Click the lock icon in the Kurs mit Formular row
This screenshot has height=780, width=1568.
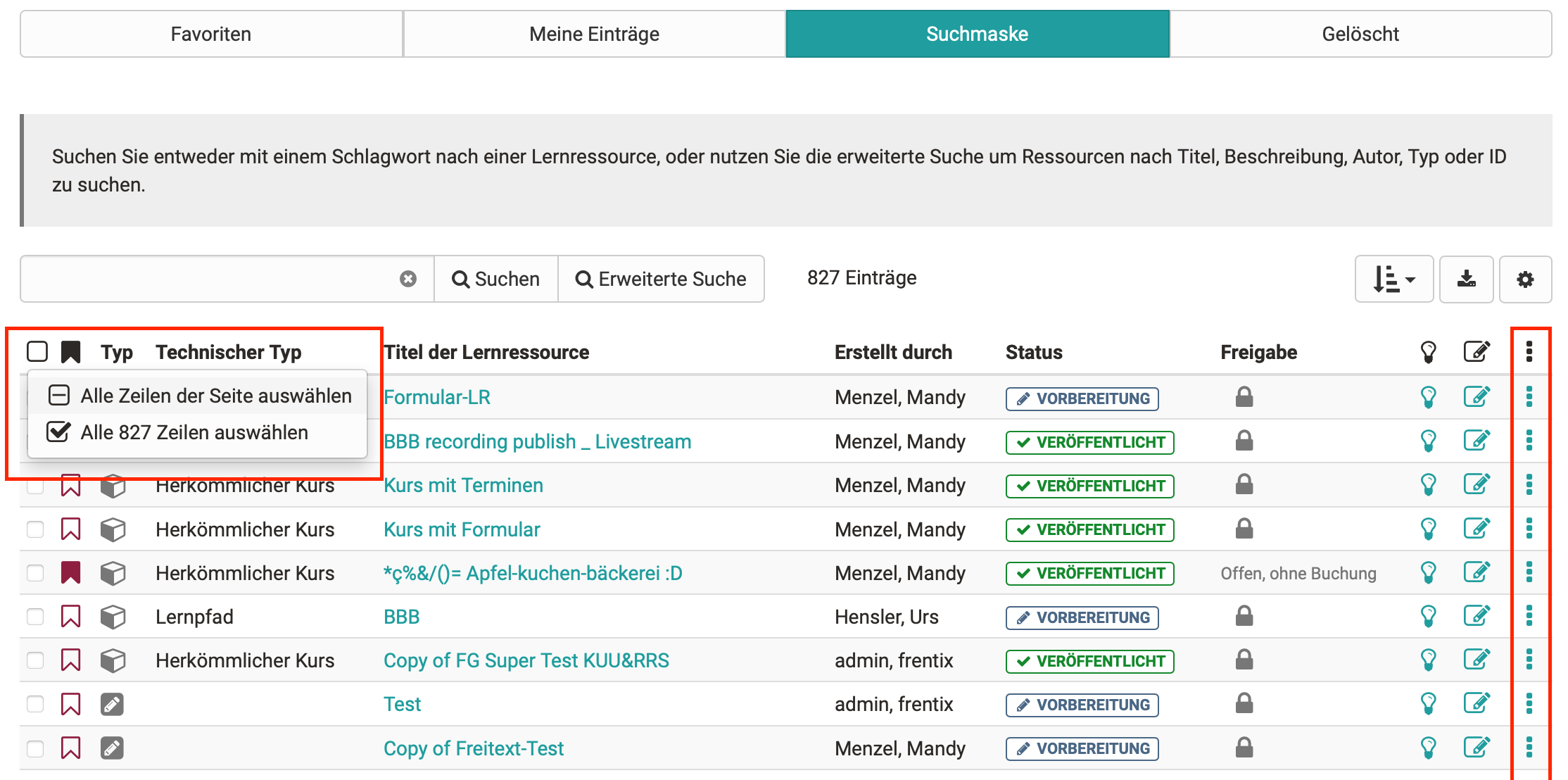click(1244, 529)
